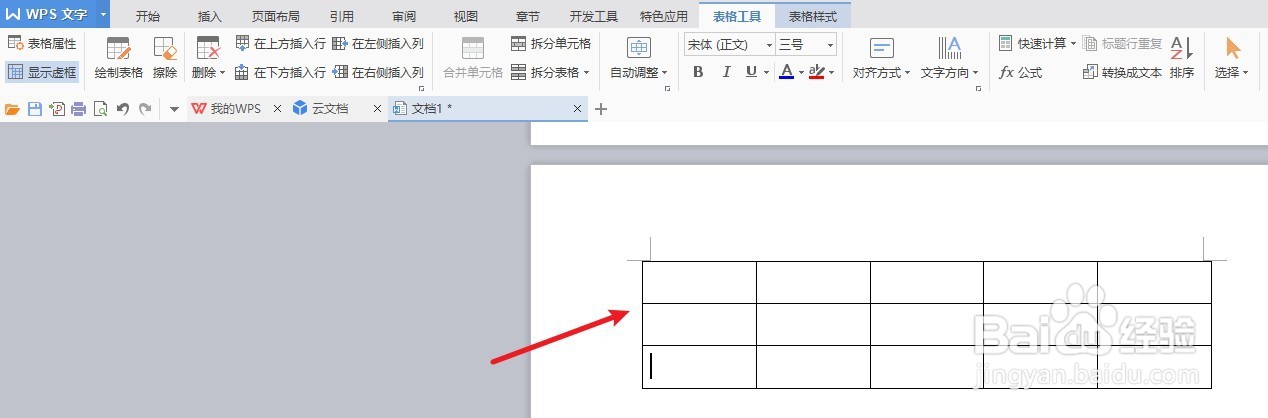Open Quick Calculation (快速计算) menu

1037,44
